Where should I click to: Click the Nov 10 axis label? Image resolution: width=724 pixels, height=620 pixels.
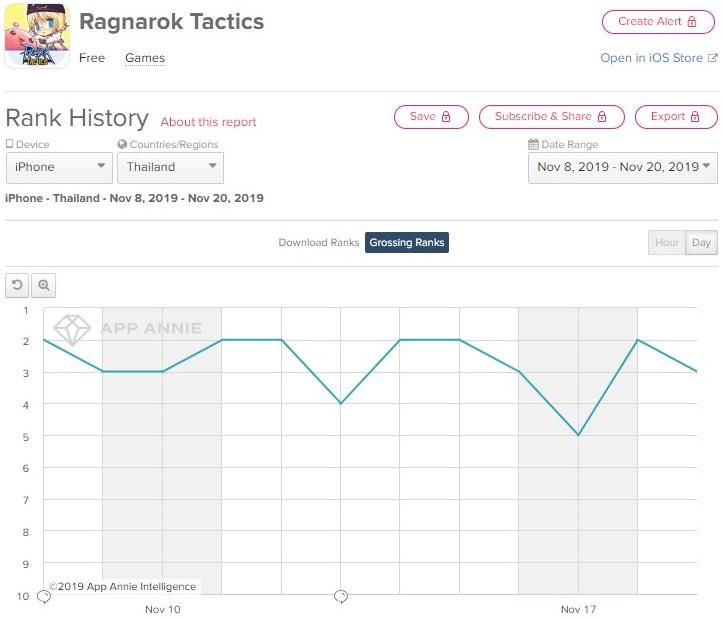pyautogui.click(x=163, y=609)
